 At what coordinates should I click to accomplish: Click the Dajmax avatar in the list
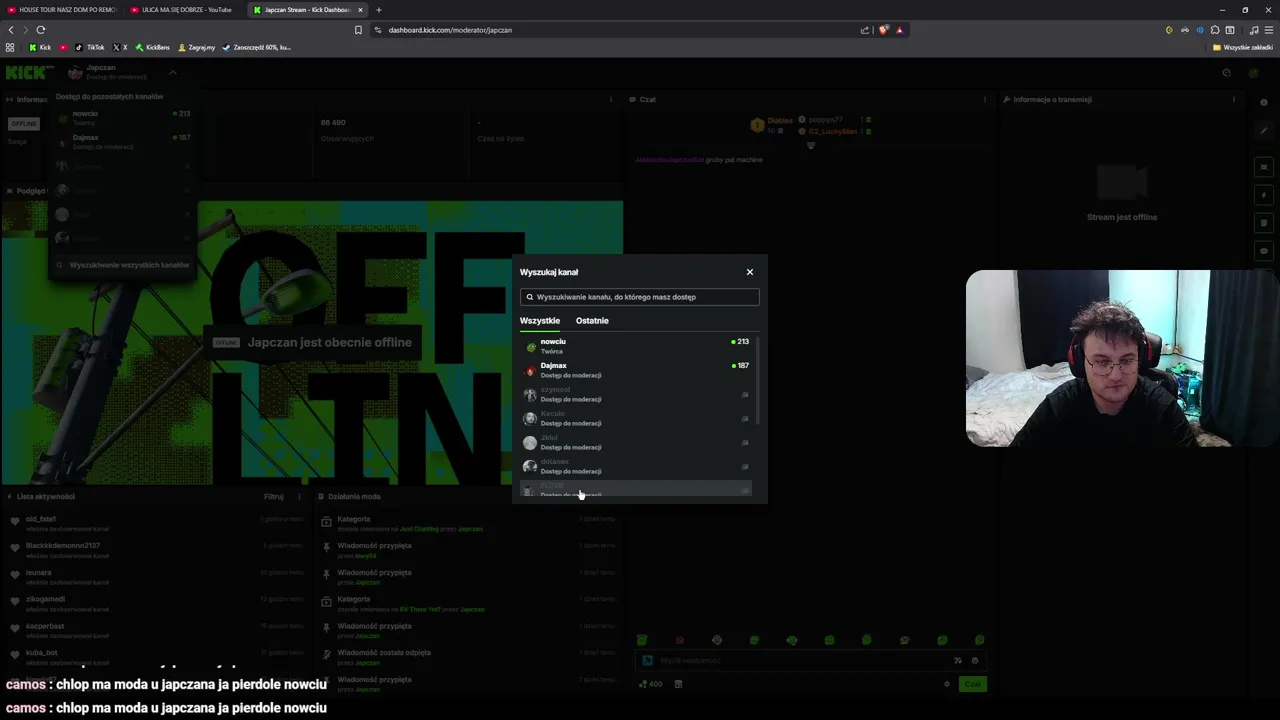pyautogui.click(x=530, y=371)
